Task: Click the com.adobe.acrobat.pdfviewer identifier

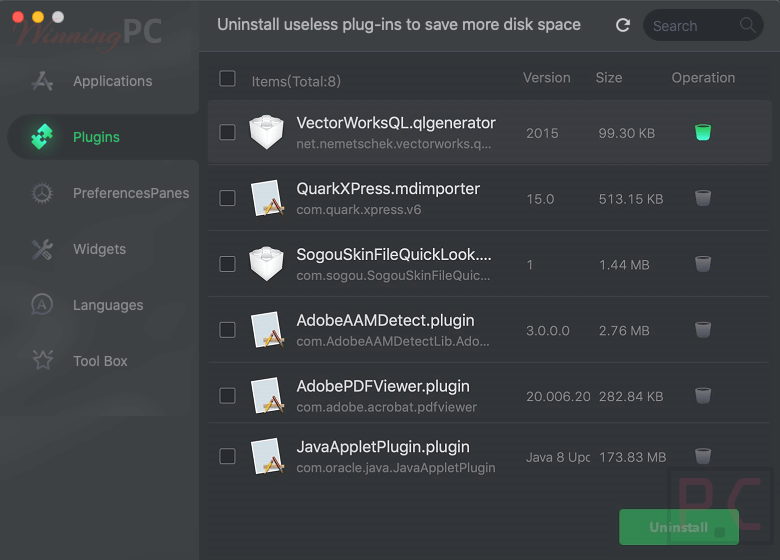Action: (x=387, y=407)
